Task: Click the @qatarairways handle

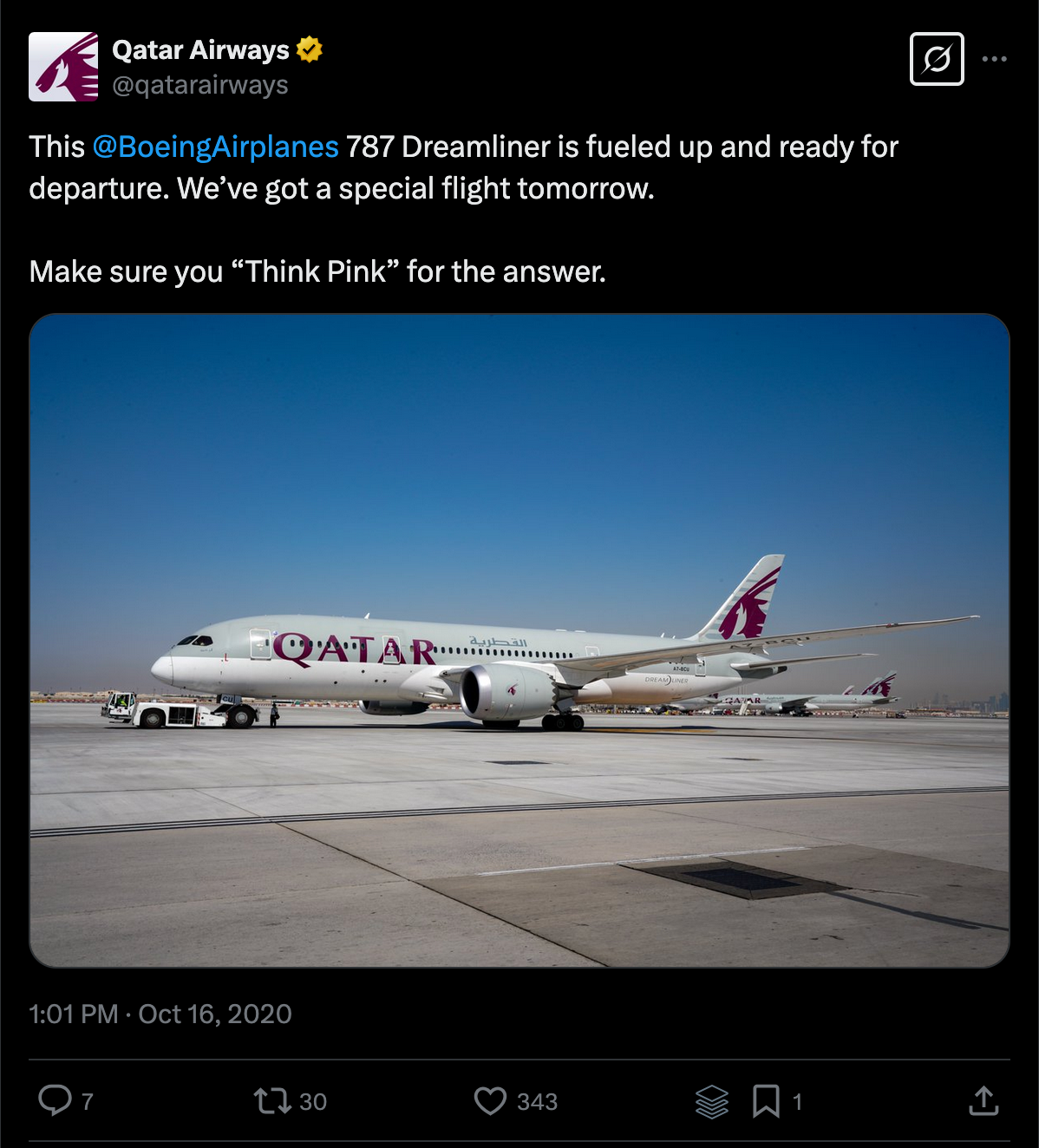Action: click(200, 85)
